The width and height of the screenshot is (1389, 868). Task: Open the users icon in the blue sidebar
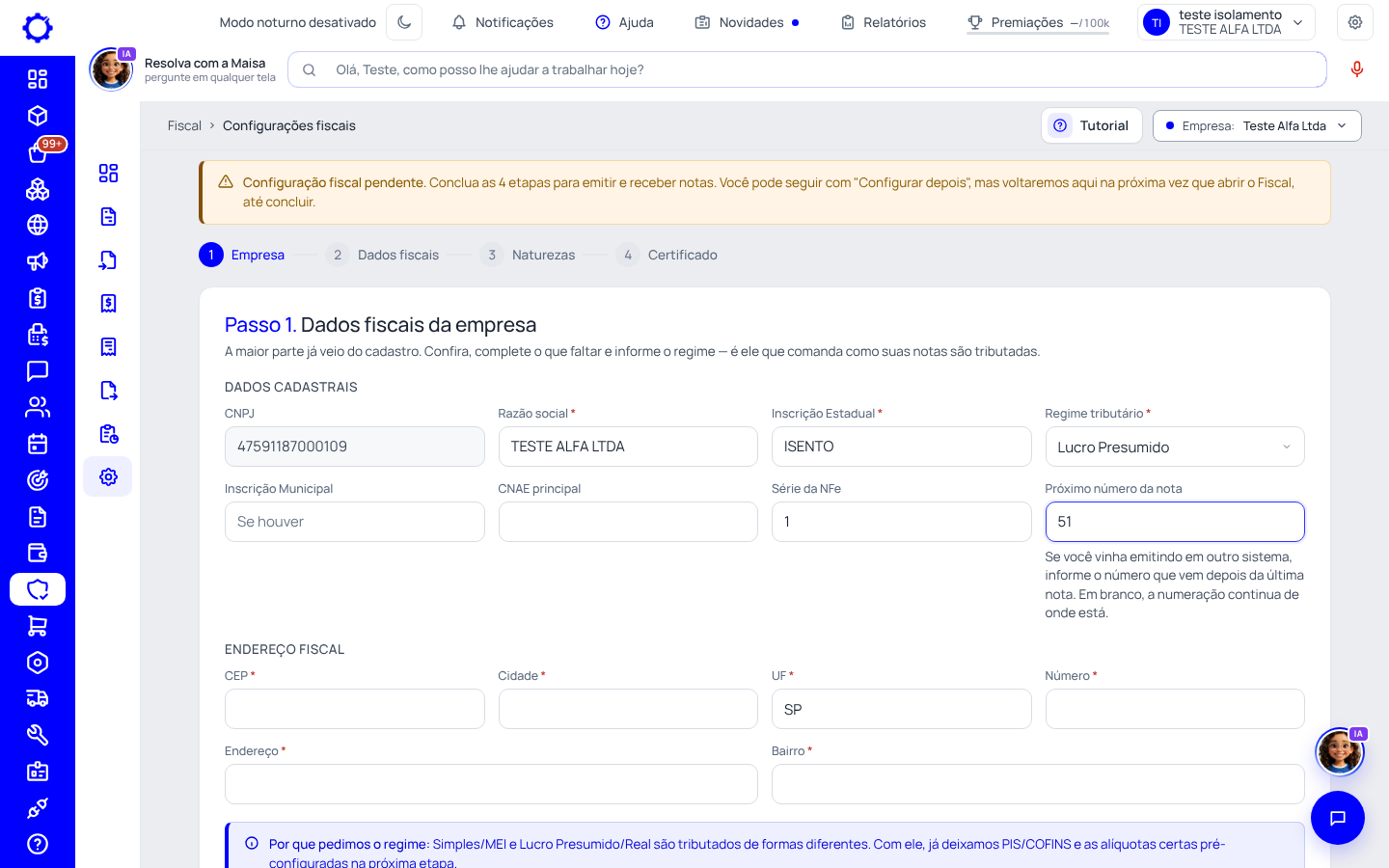click(38, 407)
